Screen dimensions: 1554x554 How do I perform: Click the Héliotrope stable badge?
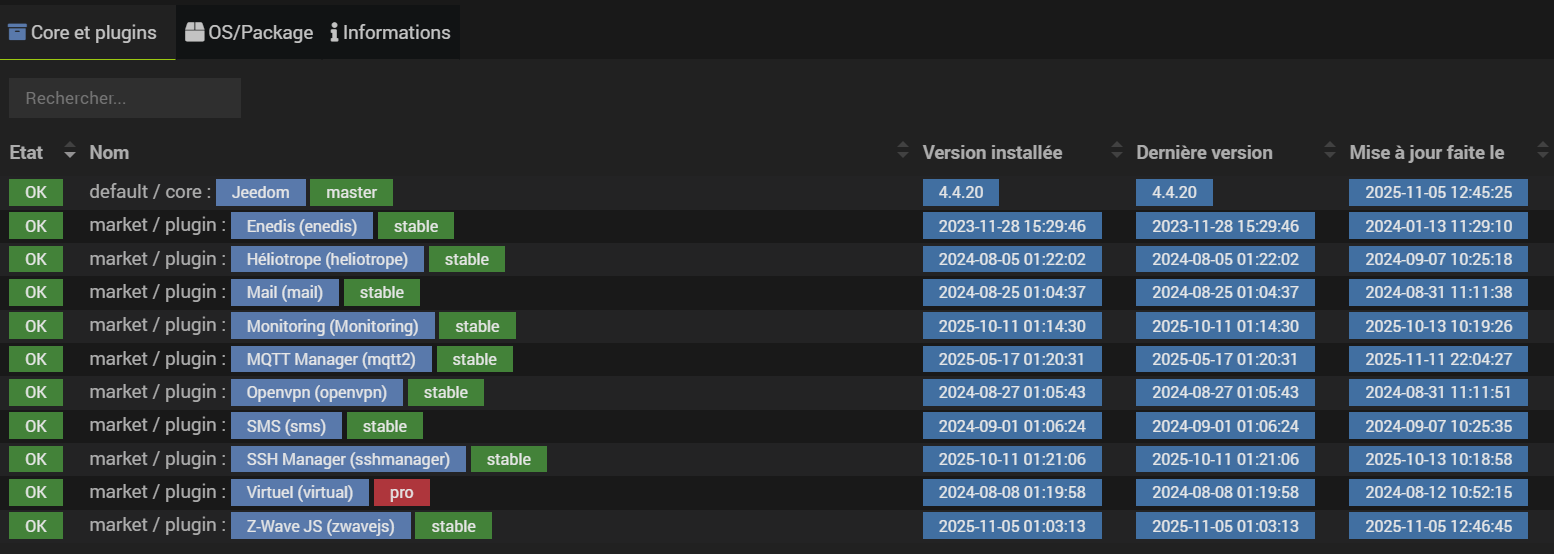click(467, 259)
